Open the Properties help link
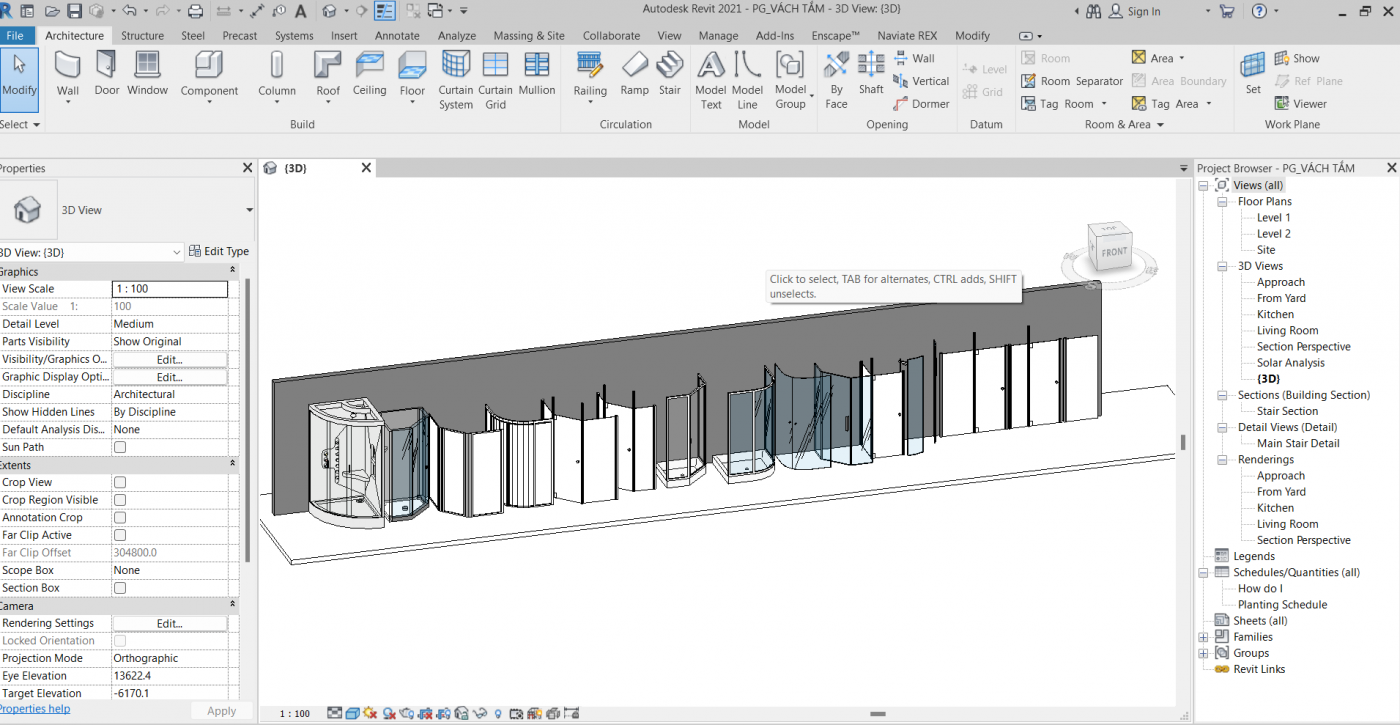The width and height of the screenshot is (1400, 725). coord(34,709)
